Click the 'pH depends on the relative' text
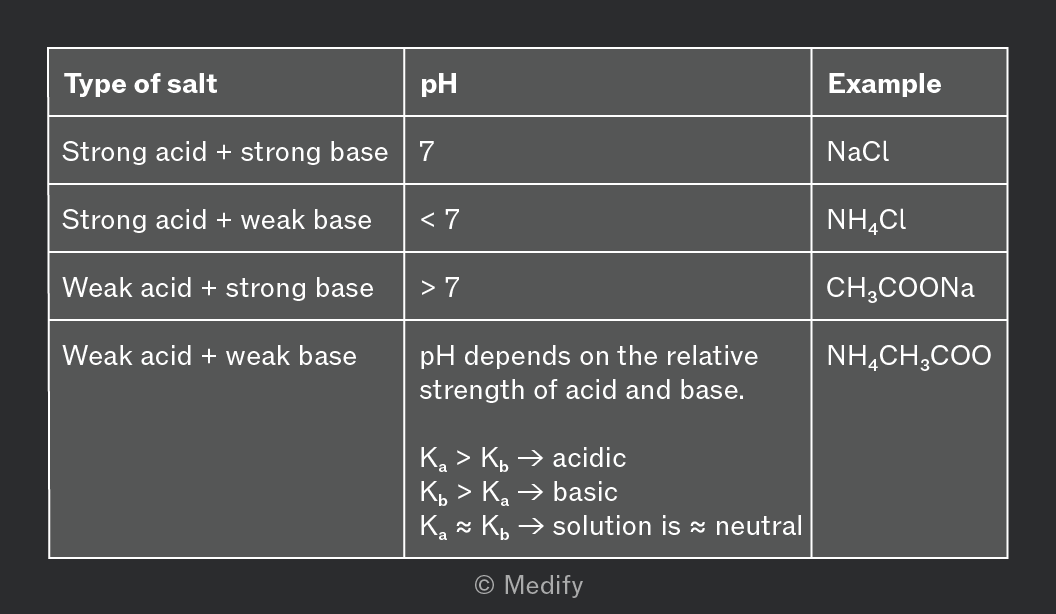1056x614 pixels. click(x=589, y=356)
